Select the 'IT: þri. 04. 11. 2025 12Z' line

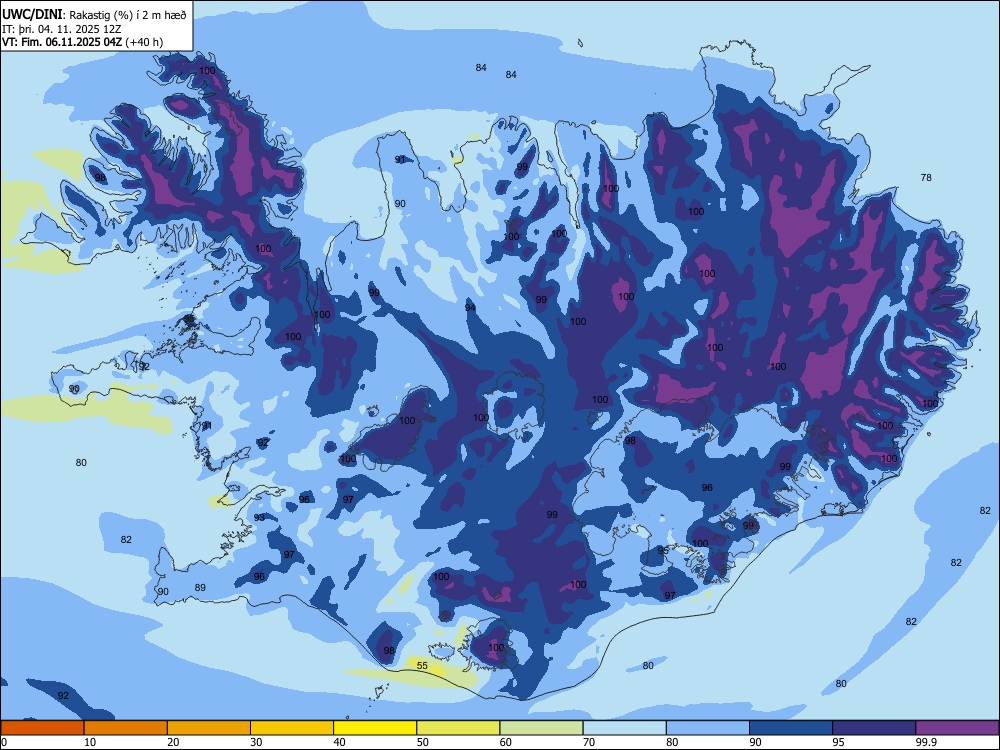coord(62,29)
